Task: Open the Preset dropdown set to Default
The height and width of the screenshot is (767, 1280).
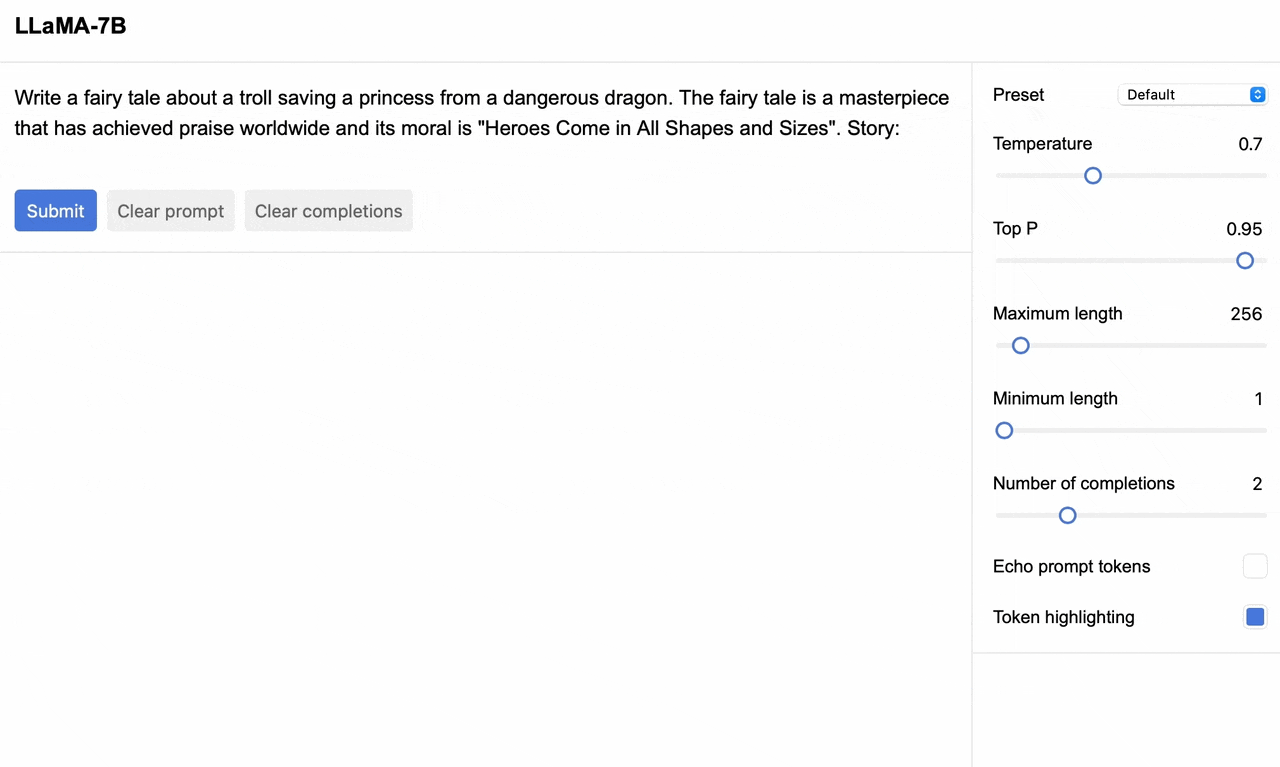Action: 1192,95
